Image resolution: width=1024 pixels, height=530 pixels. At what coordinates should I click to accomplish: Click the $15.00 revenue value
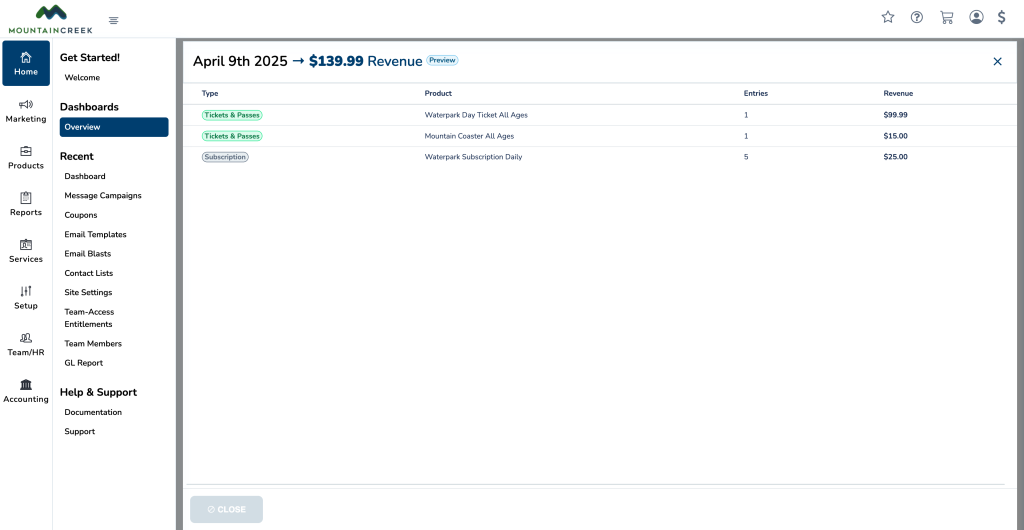click(895, 136)
